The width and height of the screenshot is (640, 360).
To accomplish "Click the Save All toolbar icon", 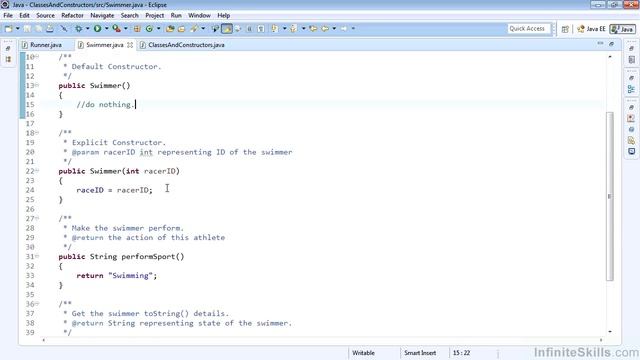I will tap(38, 29).
